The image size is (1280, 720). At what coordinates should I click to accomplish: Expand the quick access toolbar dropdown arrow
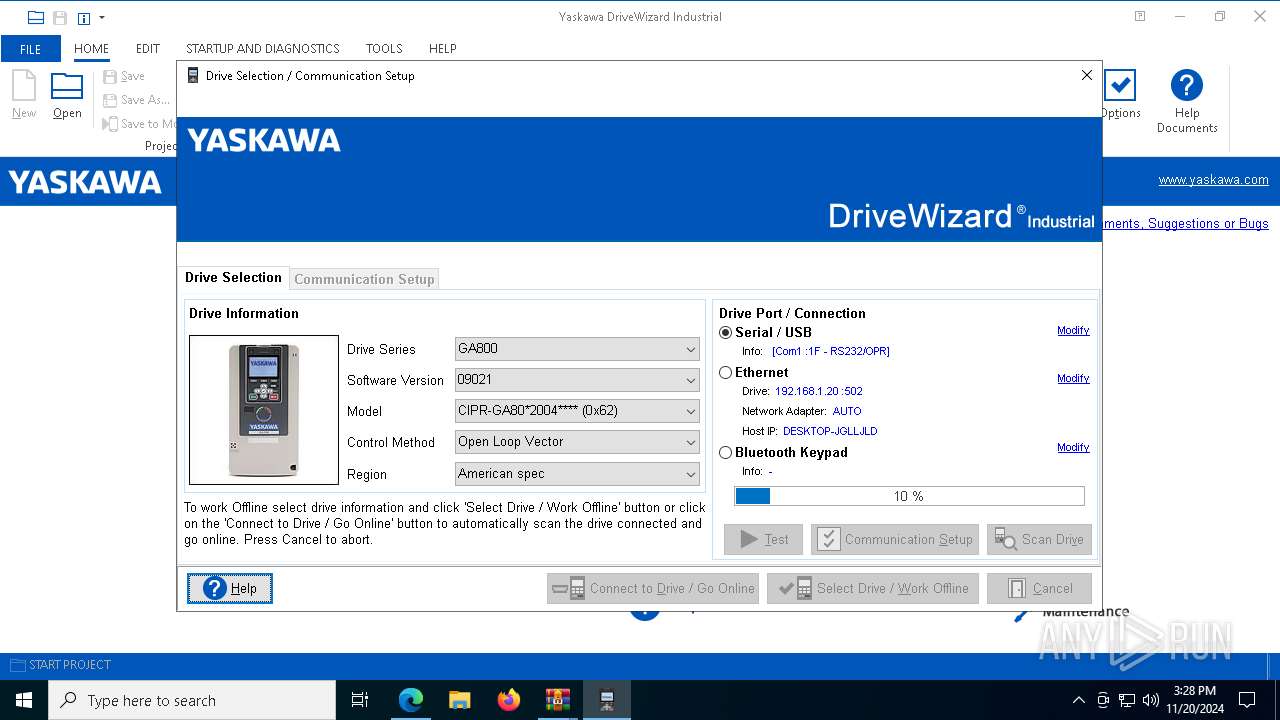point(102,17)
